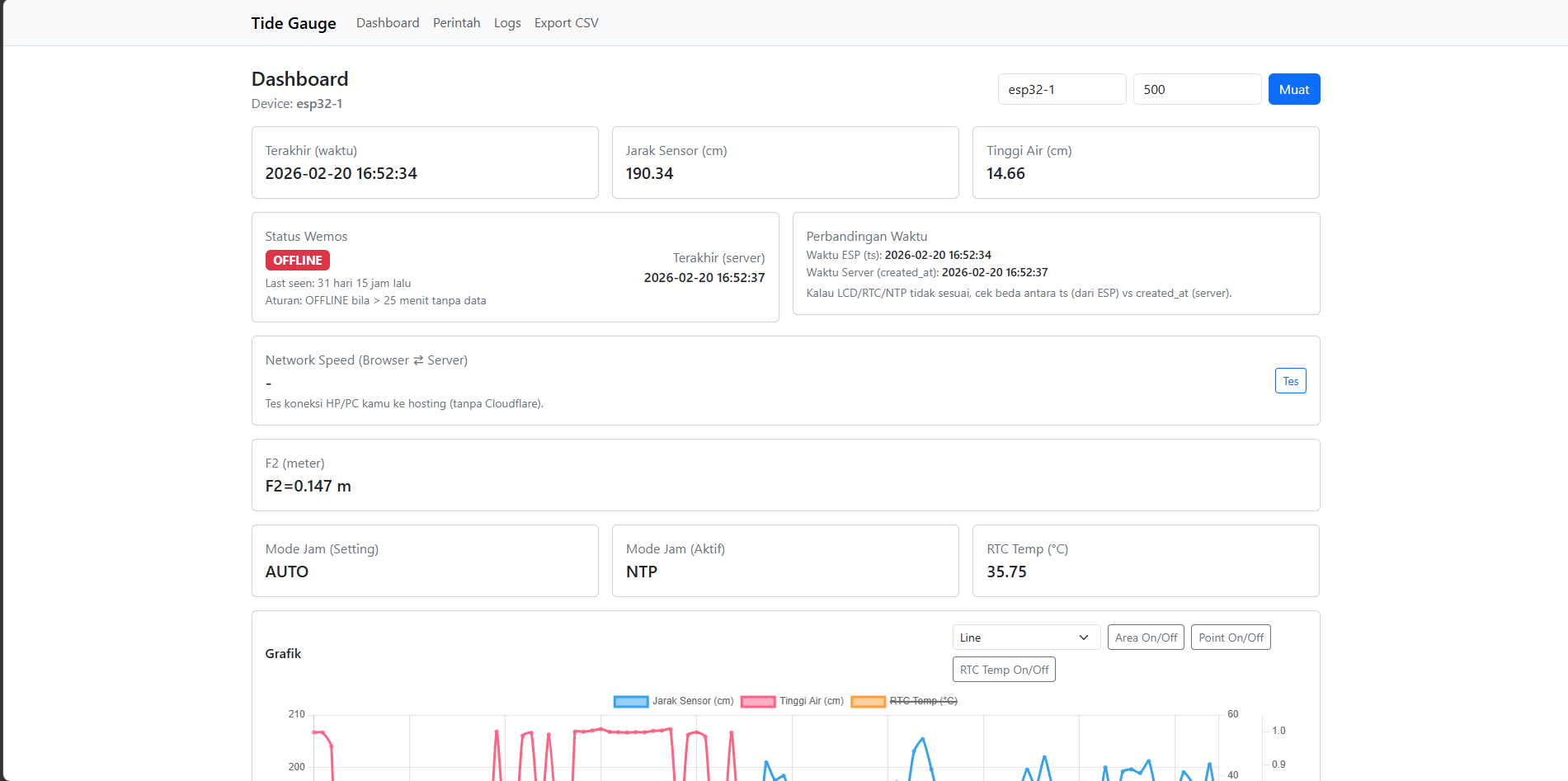Screen dimensions: 1568x781
Task: Click the red OFFLINE status badge
Action: 297,261
